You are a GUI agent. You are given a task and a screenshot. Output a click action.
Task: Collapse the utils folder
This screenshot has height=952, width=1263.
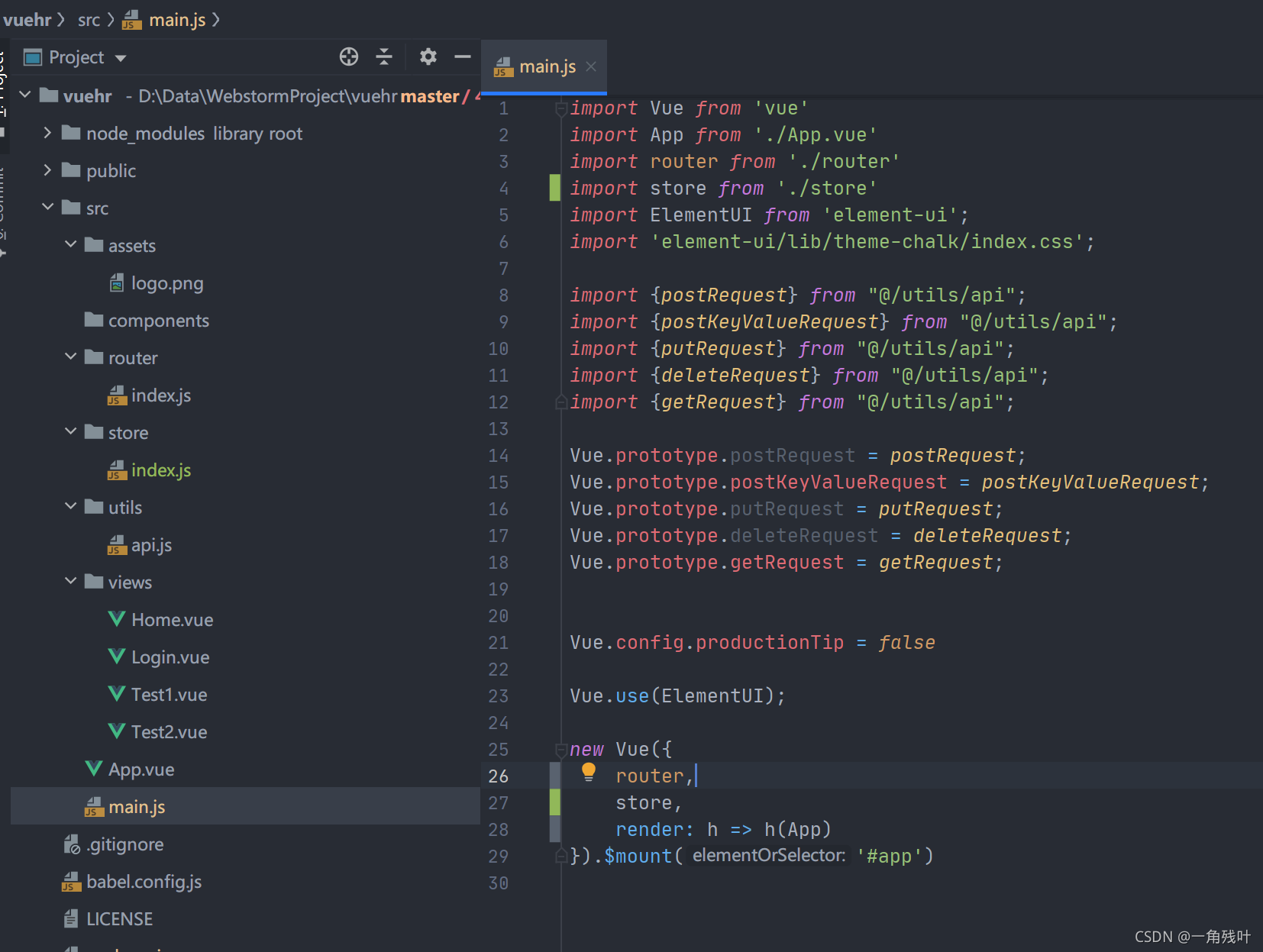coord(70,506)
